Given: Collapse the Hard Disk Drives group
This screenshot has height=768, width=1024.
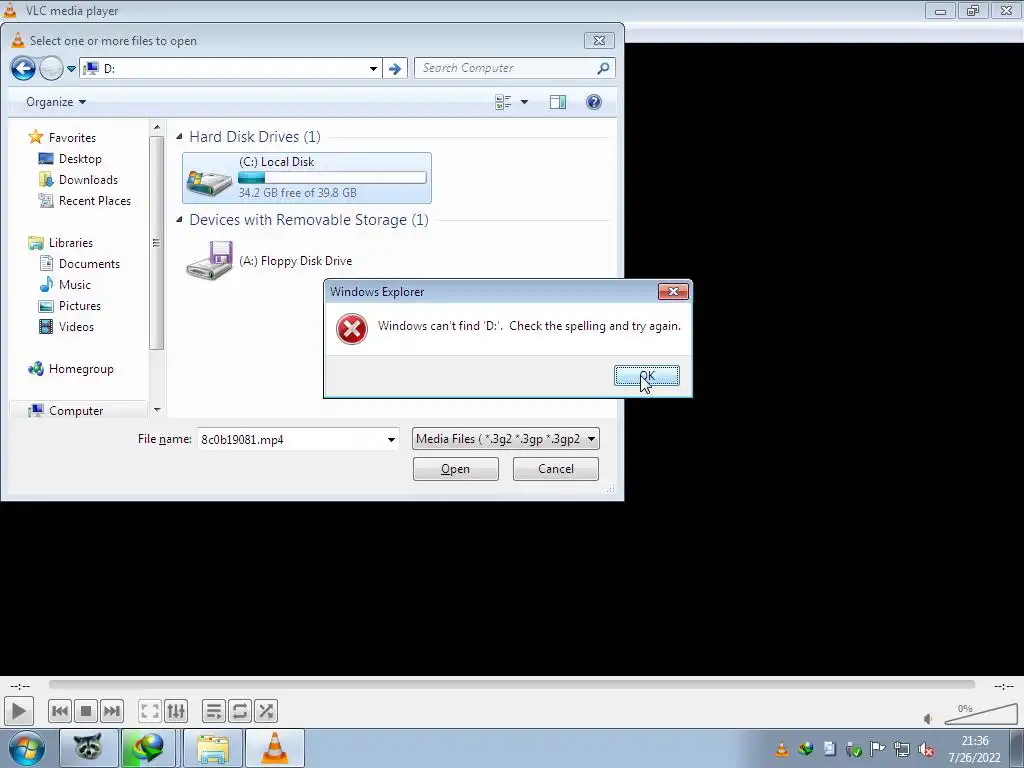Looking at the screenshot, I should (x=180, y=136).
